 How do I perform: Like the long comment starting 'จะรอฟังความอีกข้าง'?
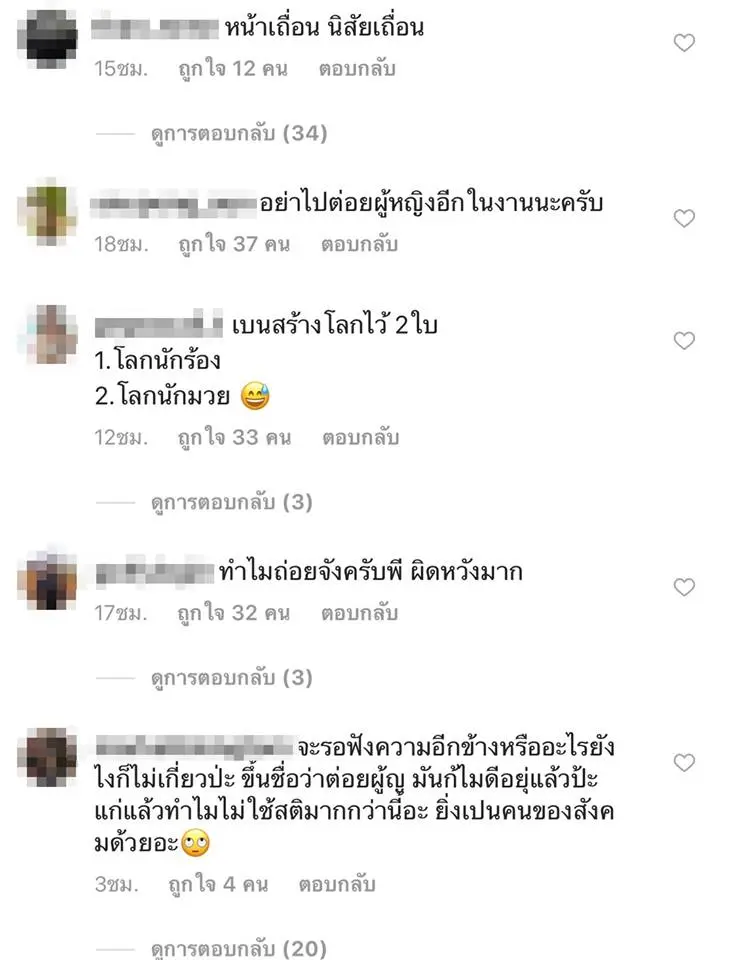click(x=684, y=762)
